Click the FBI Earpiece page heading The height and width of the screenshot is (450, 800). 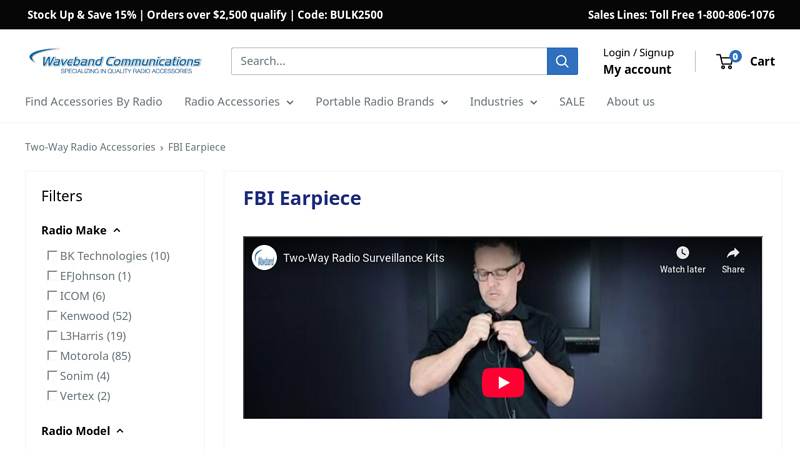[302, 198]
